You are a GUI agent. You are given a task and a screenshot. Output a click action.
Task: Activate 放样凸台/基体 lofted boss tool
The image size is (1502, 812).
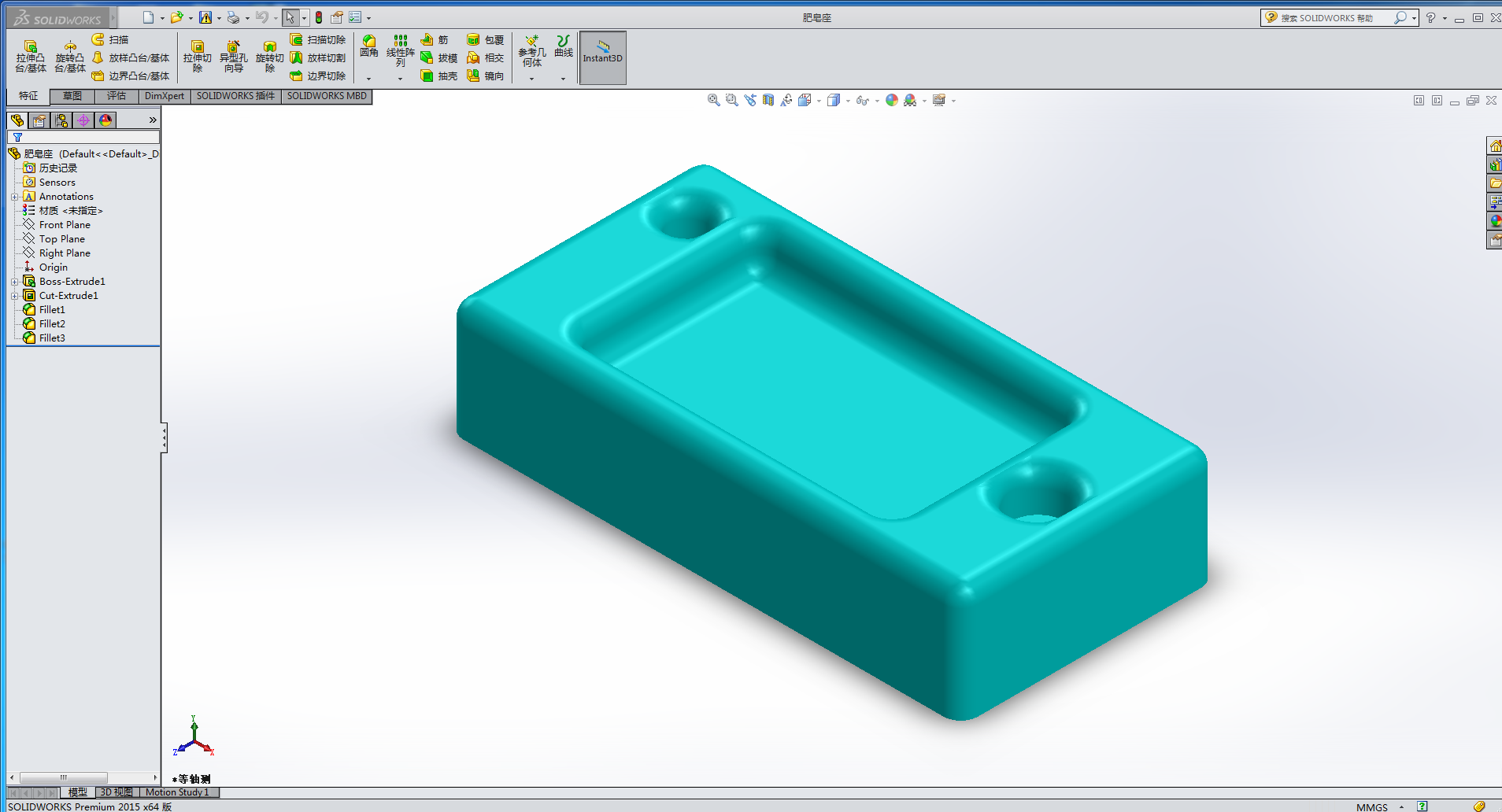pos(131,57)
